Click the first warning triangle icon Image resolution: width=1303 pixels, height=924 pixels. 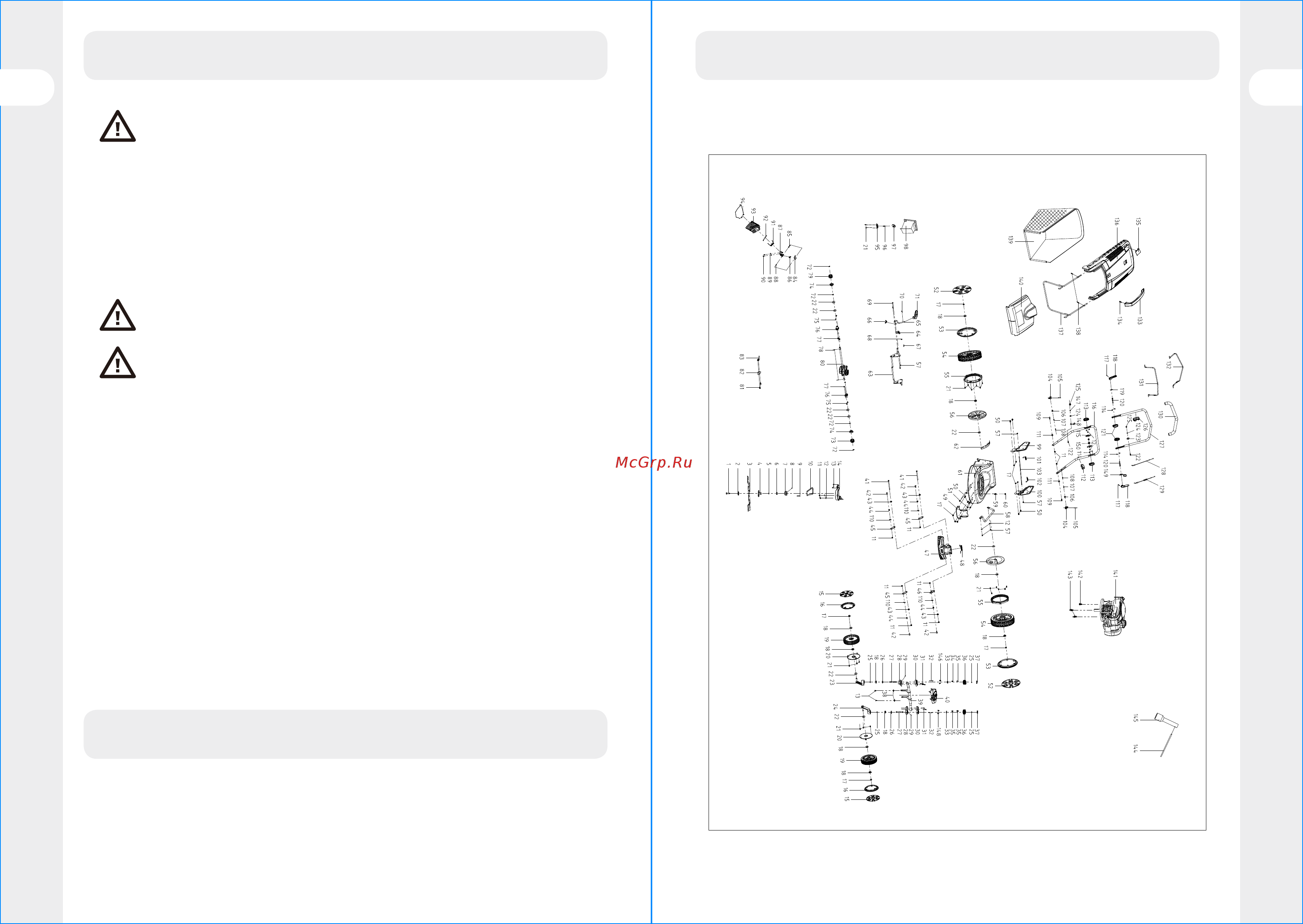pyautogui.click(x=118, y=126)
